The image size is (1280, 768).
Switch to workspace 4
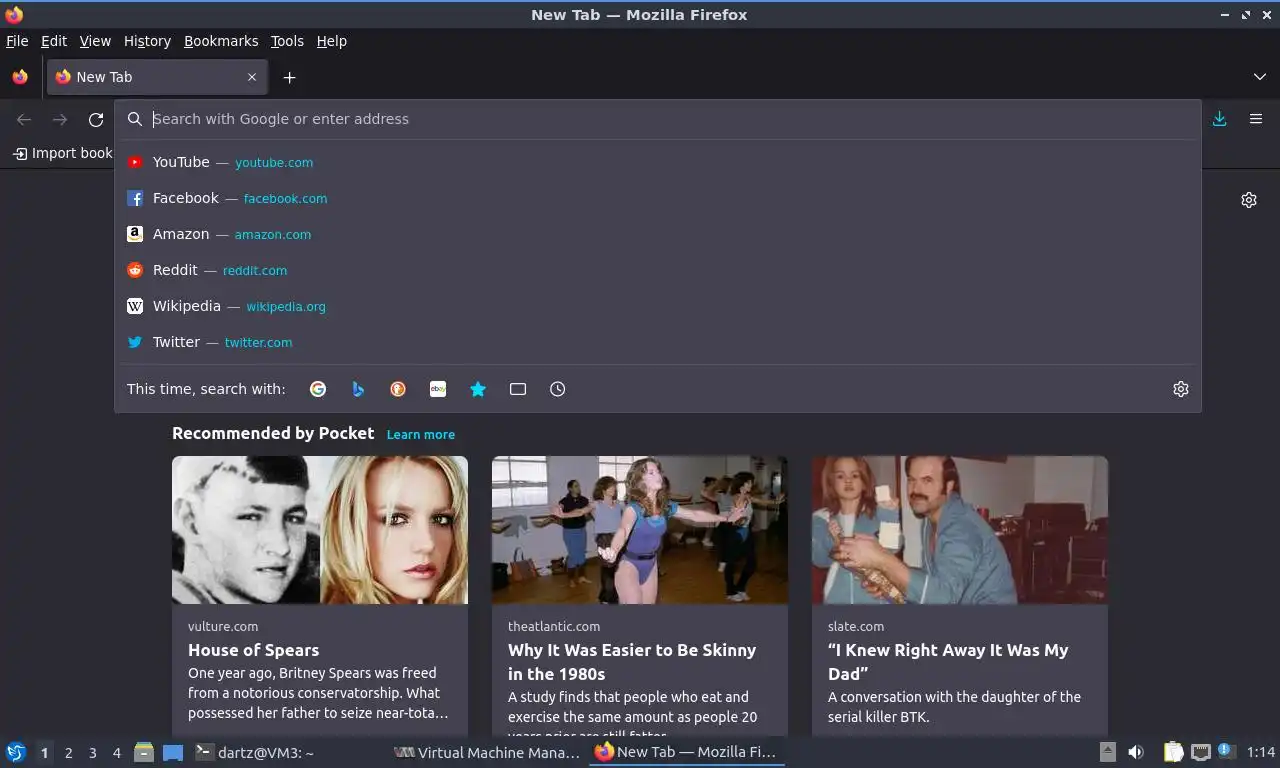point(117,753)
